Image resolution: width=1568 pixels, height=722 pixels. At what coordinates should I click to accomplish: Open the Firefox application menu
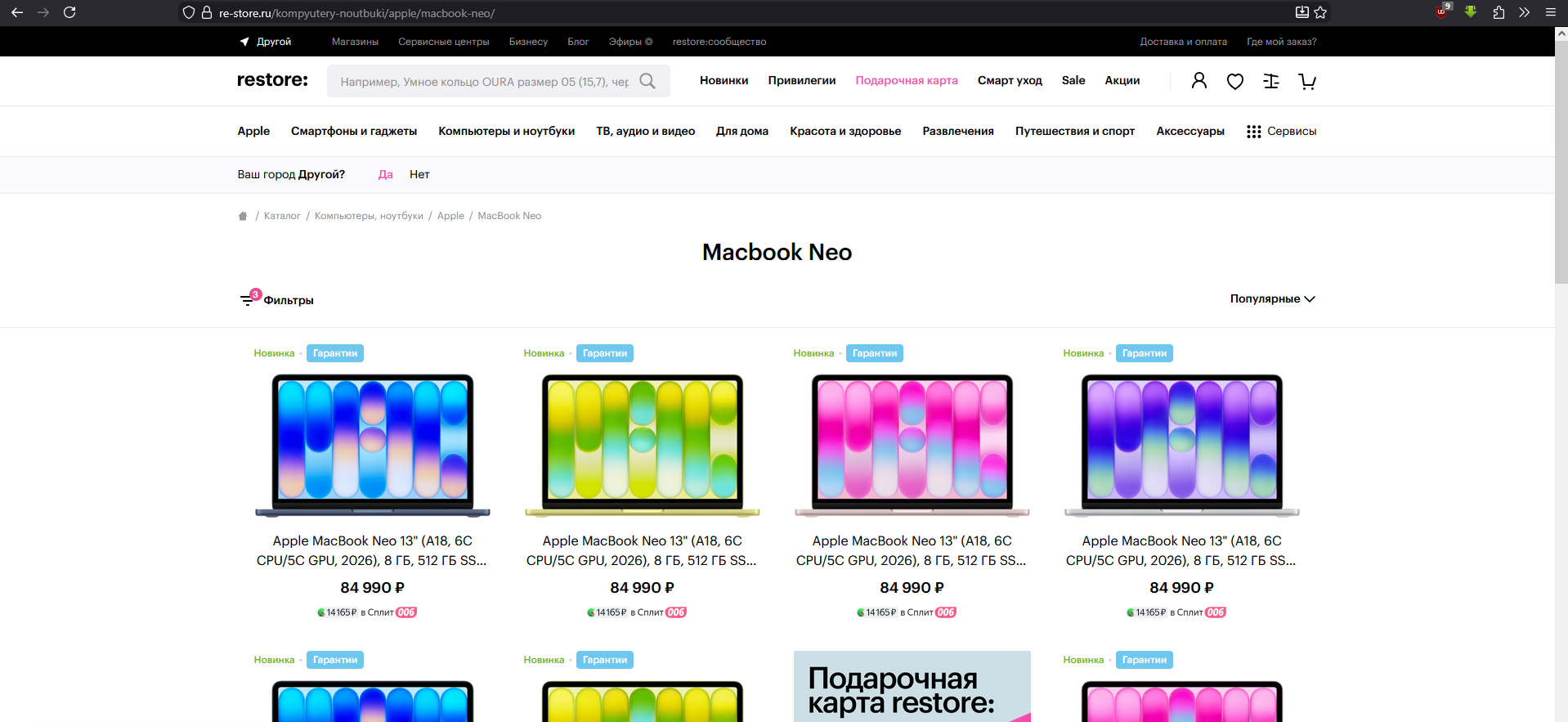click(x=1550, y=12)
